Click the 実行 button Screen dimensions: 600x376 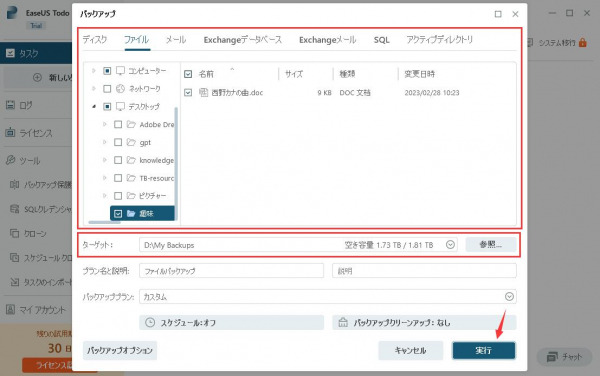[484, 350]
